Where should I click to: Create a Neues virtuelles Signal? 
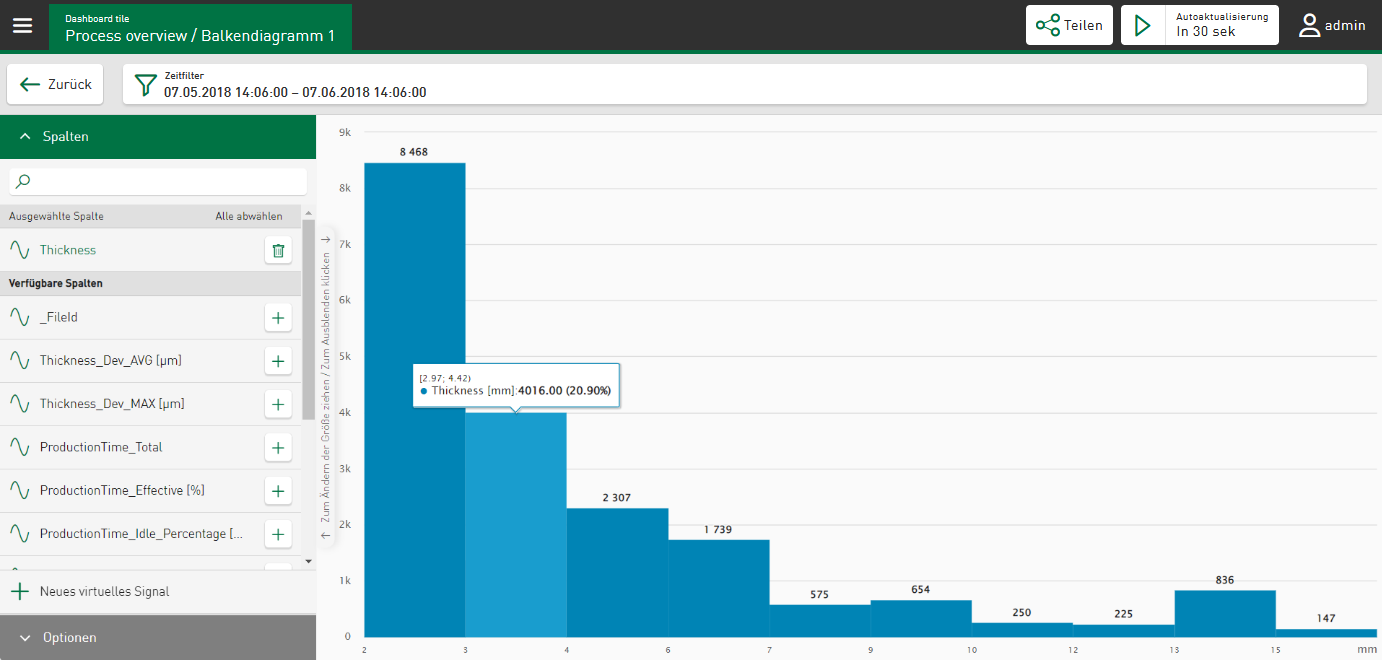(104, 592)
